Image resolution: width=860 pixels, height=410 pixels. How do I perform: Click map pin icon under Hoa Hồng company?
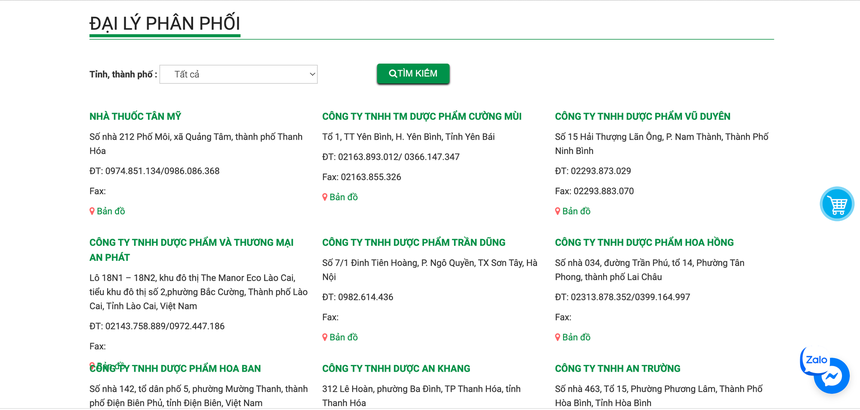[x=558, y=338]
